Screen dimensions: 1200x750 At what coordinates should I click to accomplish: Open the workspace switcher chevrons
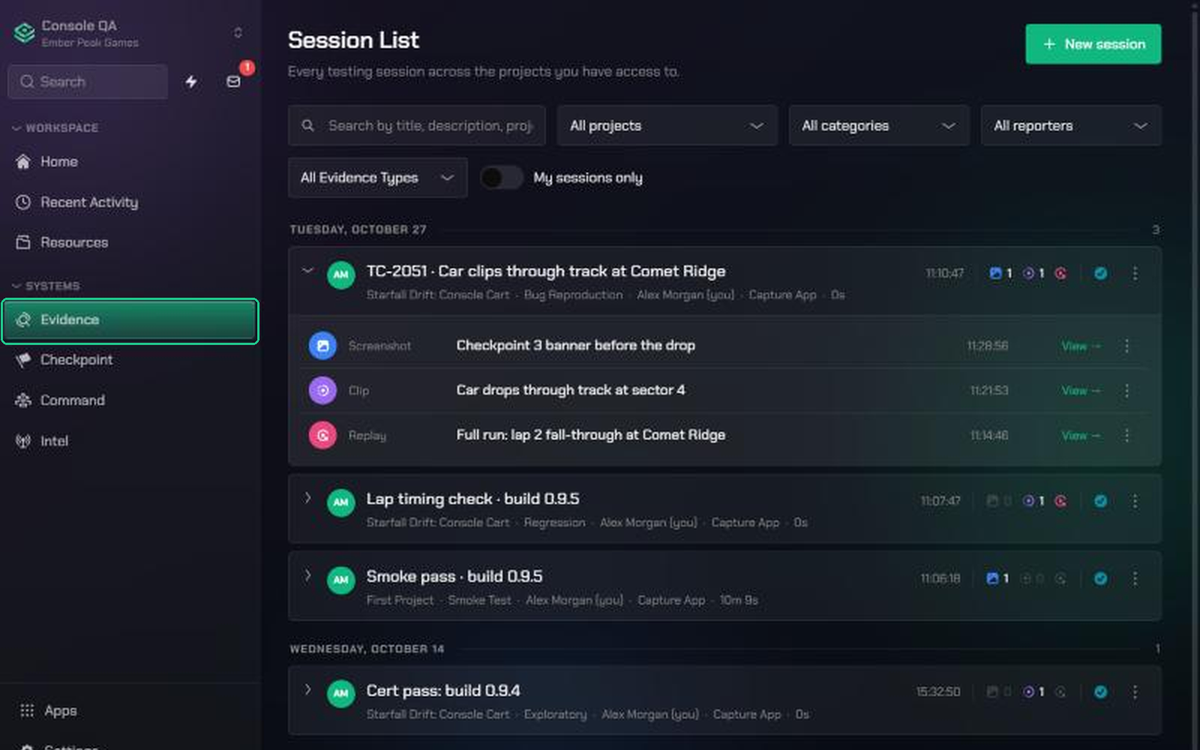tap(238, 33)
